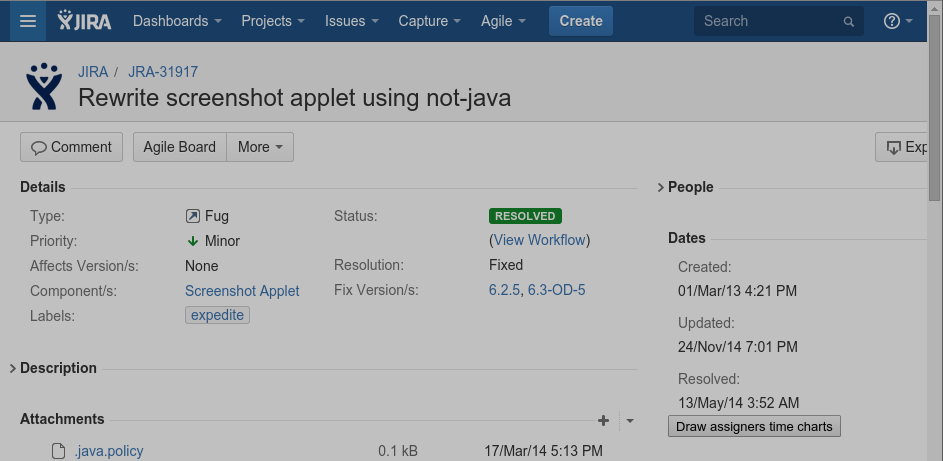Open the help question mark icon
This screenshot has height=461, width=943.
click(891, 21)
